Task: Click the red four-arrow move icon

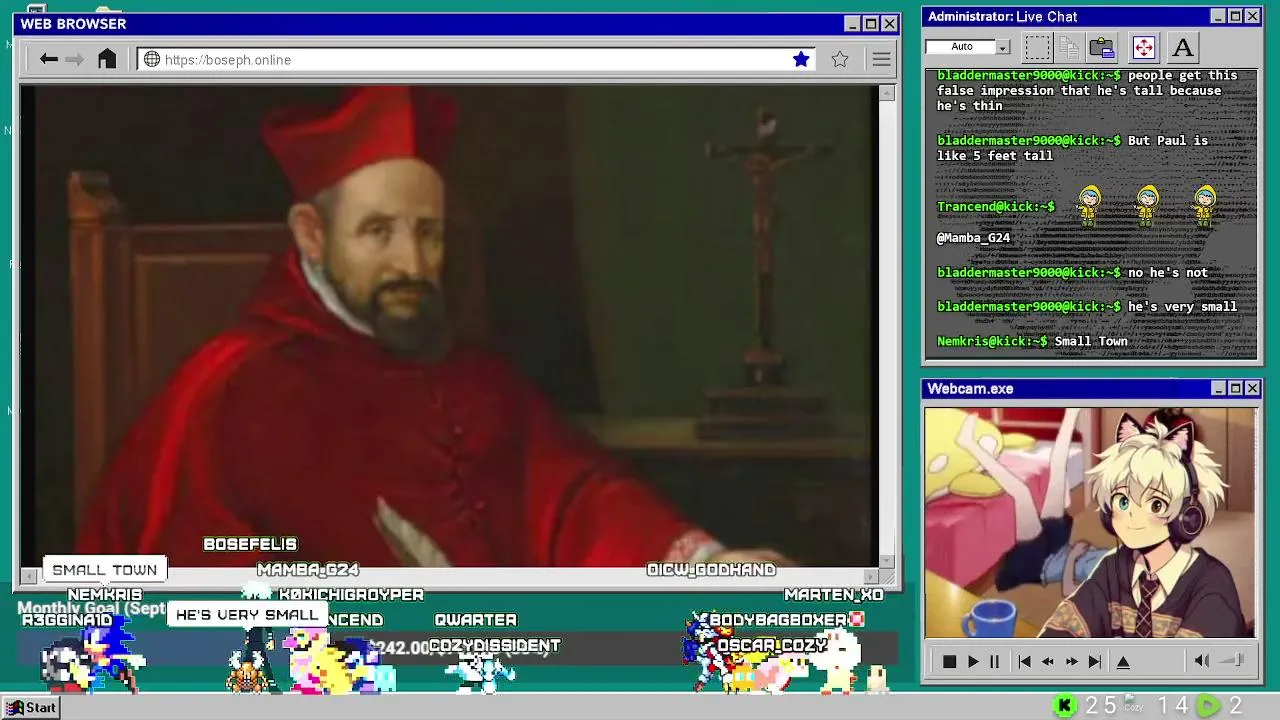Action: tap(1143, 47)
